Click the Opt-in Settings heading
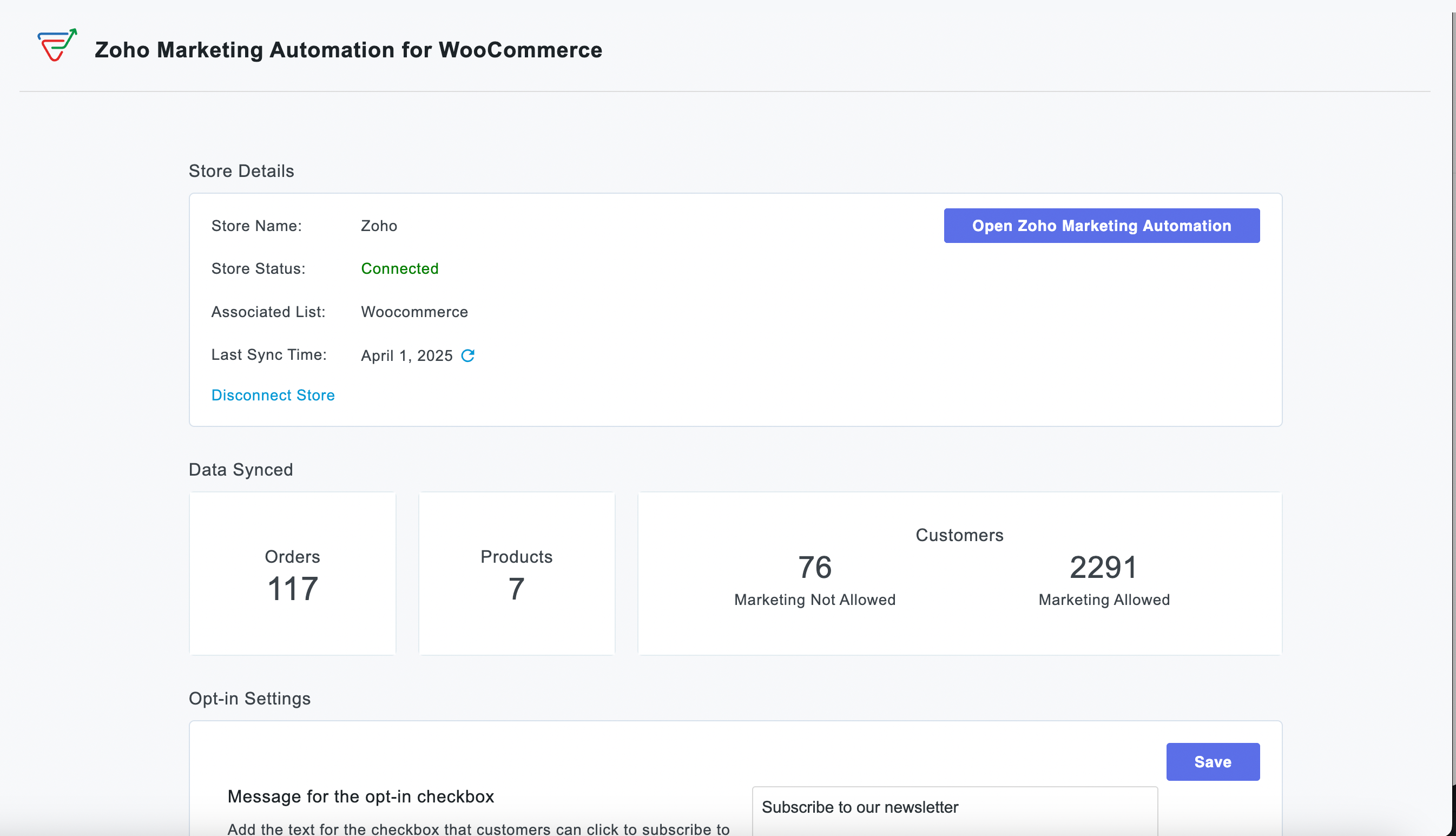The height and width of the screenshot is (836, 1456). click(249, 698)
